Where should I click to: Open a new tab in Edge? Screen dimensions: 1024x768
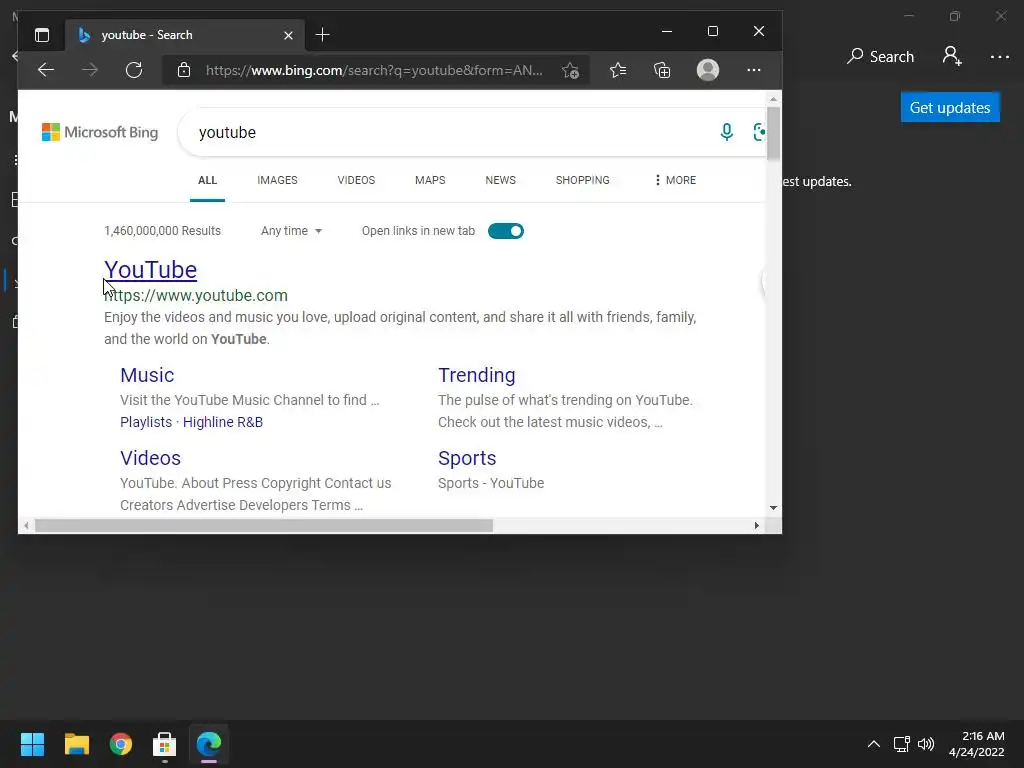pyautogui.click(x=322, y=35)
